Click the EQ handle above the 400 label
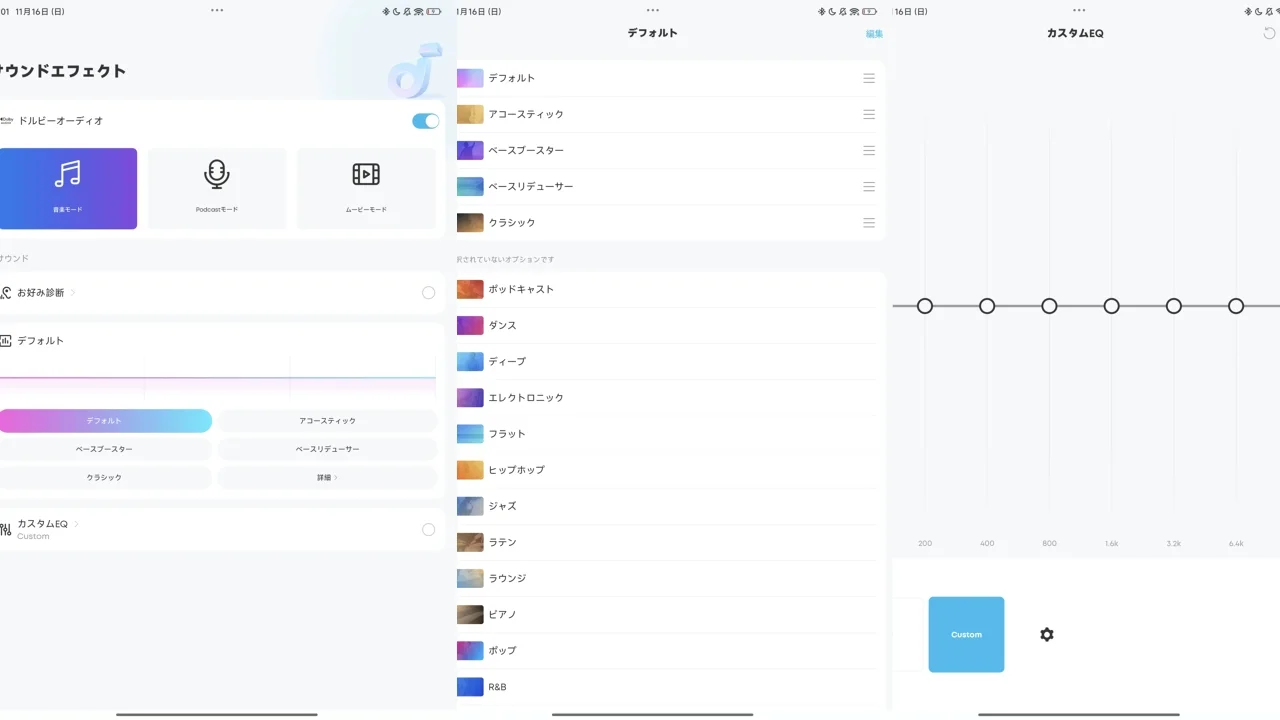 coord(987,306)
